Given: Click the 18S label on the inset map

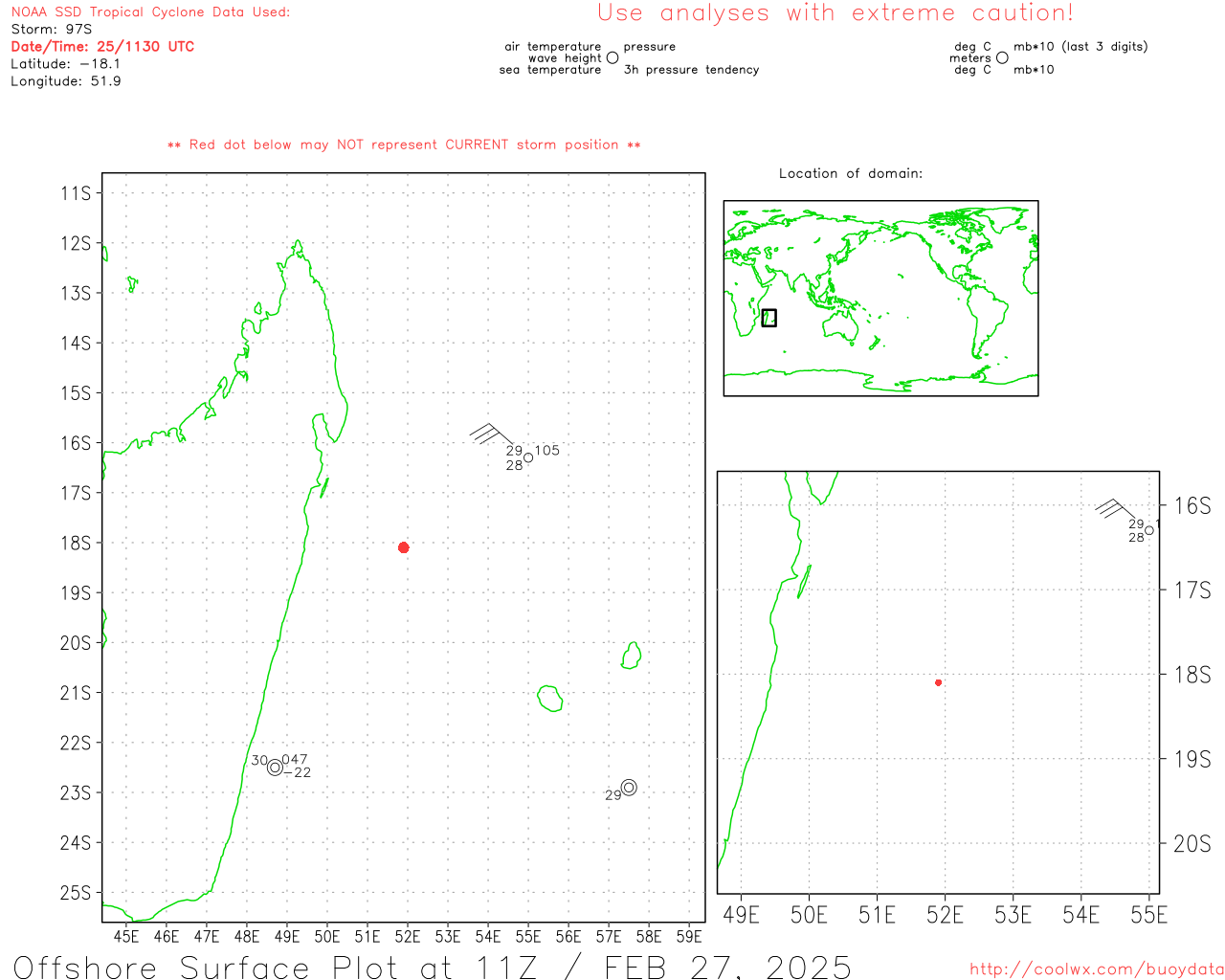Looking at the screenshot, I should coord(1192,675).
